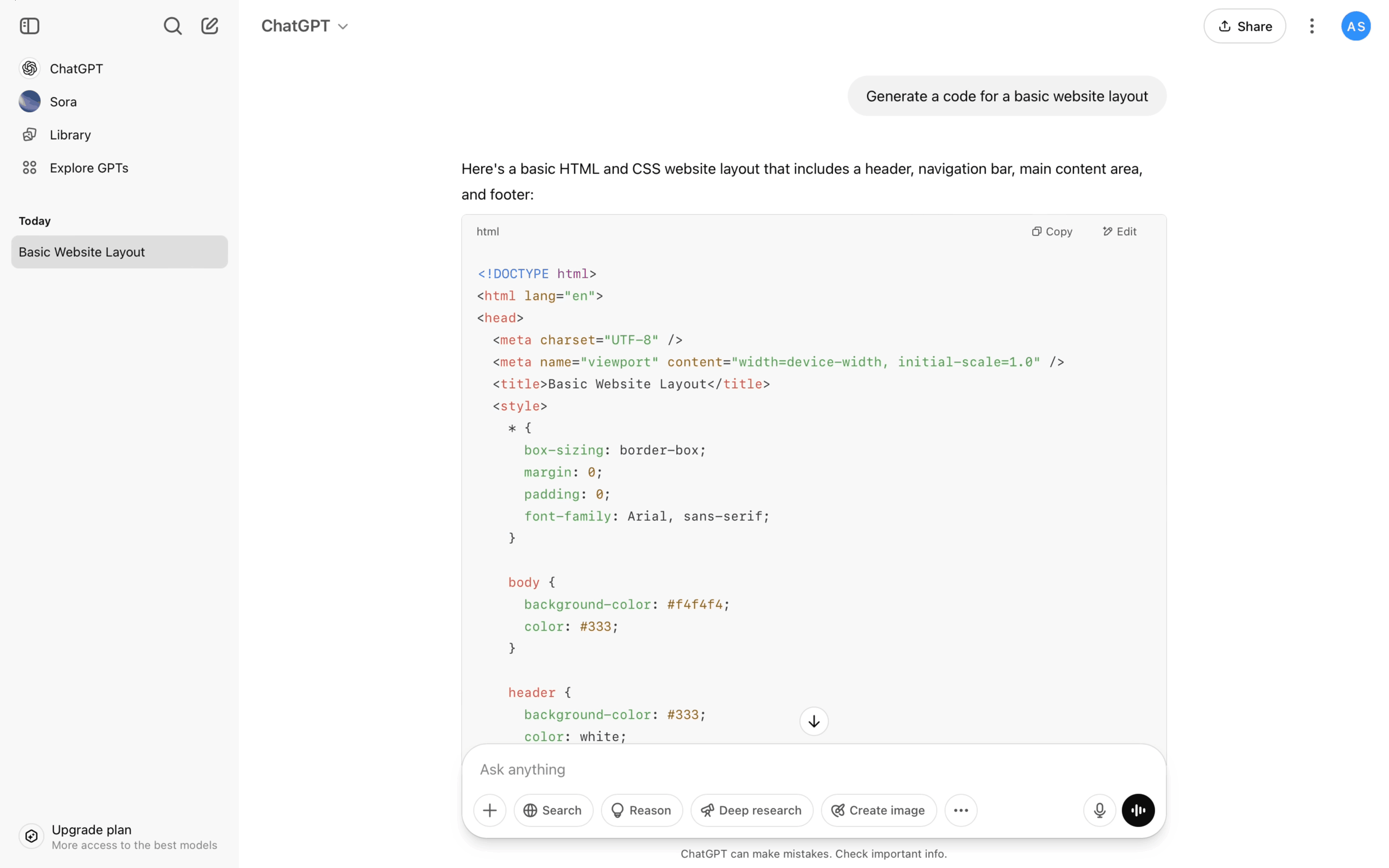Toggle the Search tool

553,810
